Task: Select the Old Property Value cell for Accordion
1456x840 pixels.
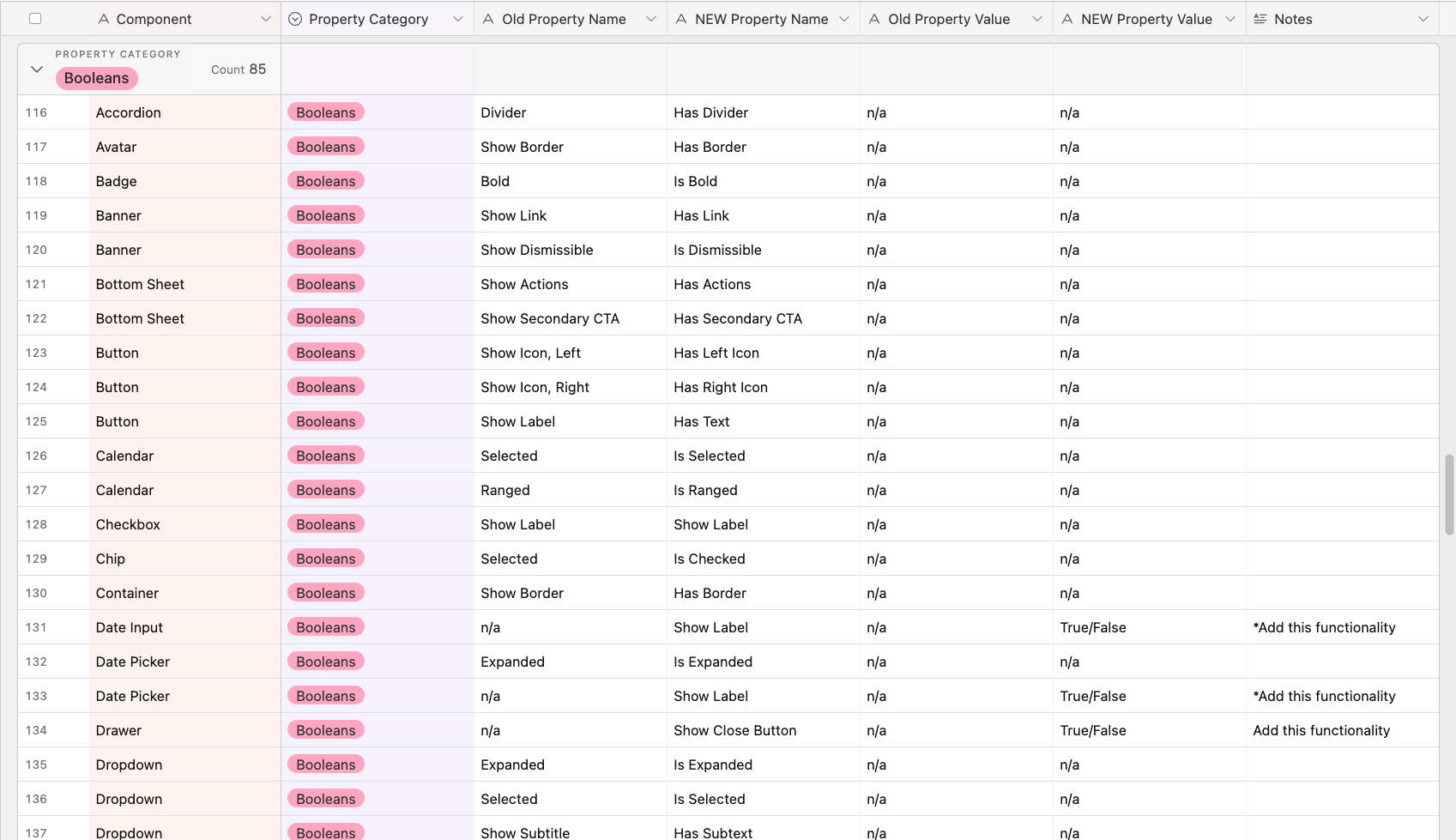Action: click(957, 112)
